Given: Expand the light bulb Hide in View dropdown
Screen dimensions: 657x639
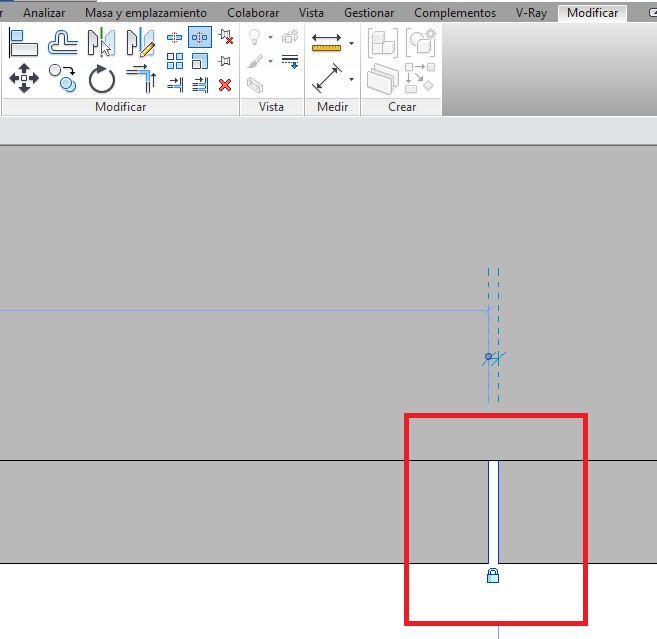Looking at the screenshot, I should (269, 38).
